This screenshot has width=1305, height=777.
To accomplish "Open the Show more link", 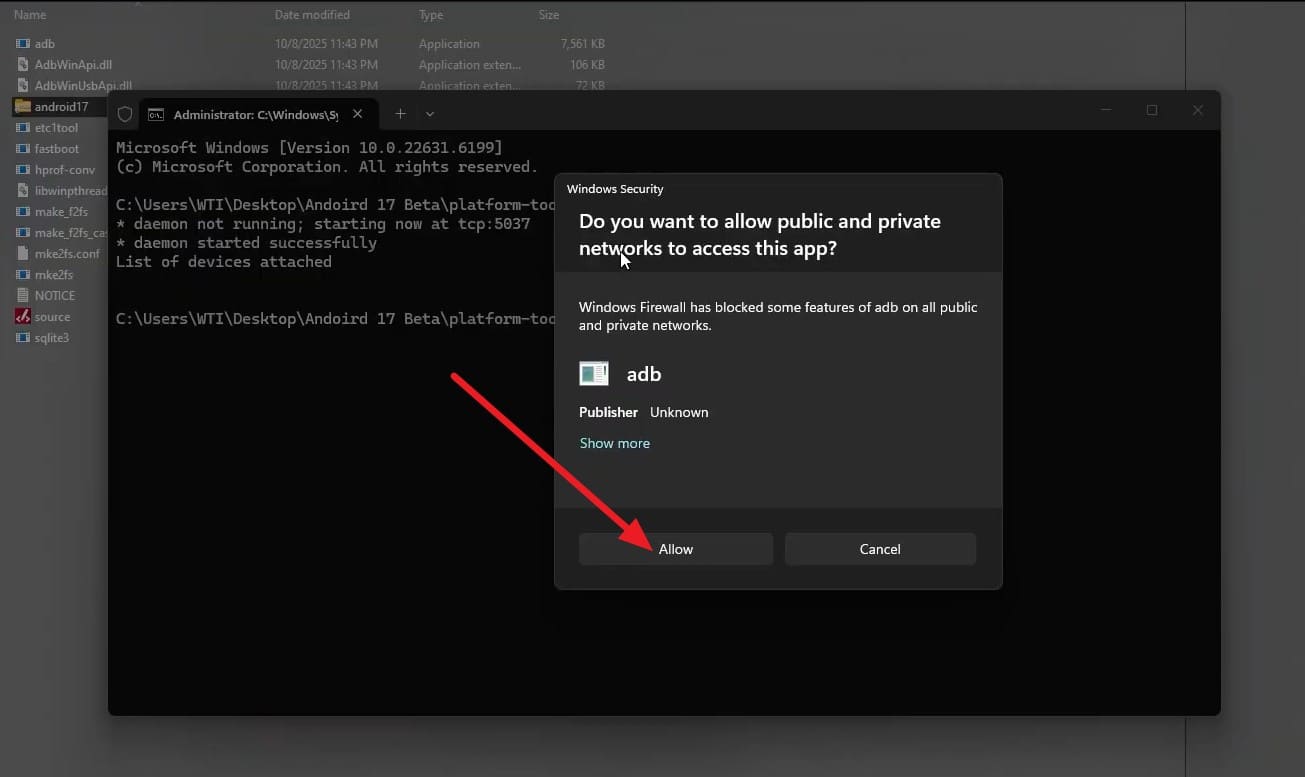I will pos(615,443).
